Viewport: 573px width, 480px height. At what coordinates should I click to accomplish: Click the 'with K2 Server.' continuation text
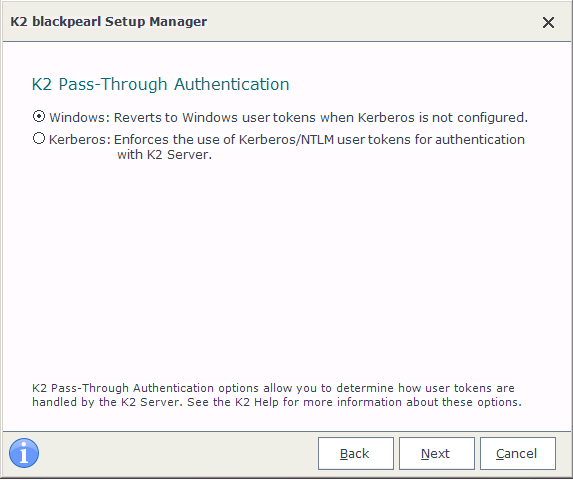(164, 155)
